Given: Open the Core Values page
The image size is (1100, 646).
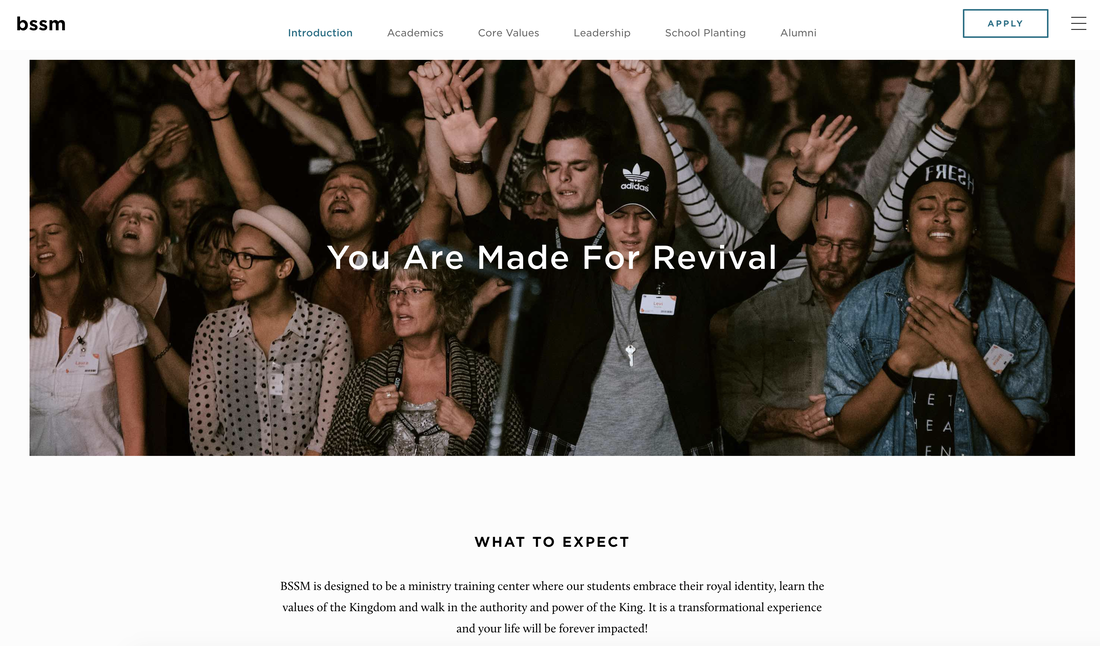Looking at the screenshot, I should [x=509, y=33].
